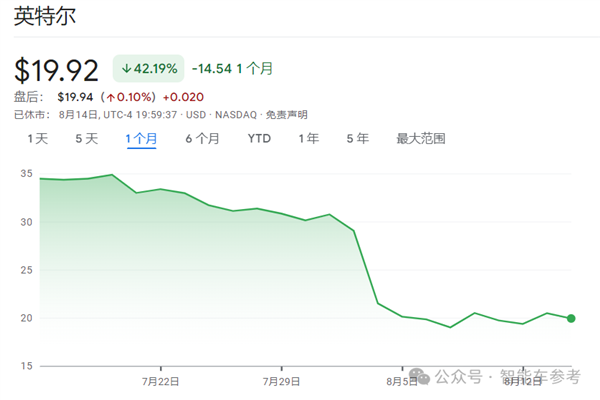Click the 7月22日 date axis label
The width and height of the screenshot is (600, 400).
coord(159,380)
